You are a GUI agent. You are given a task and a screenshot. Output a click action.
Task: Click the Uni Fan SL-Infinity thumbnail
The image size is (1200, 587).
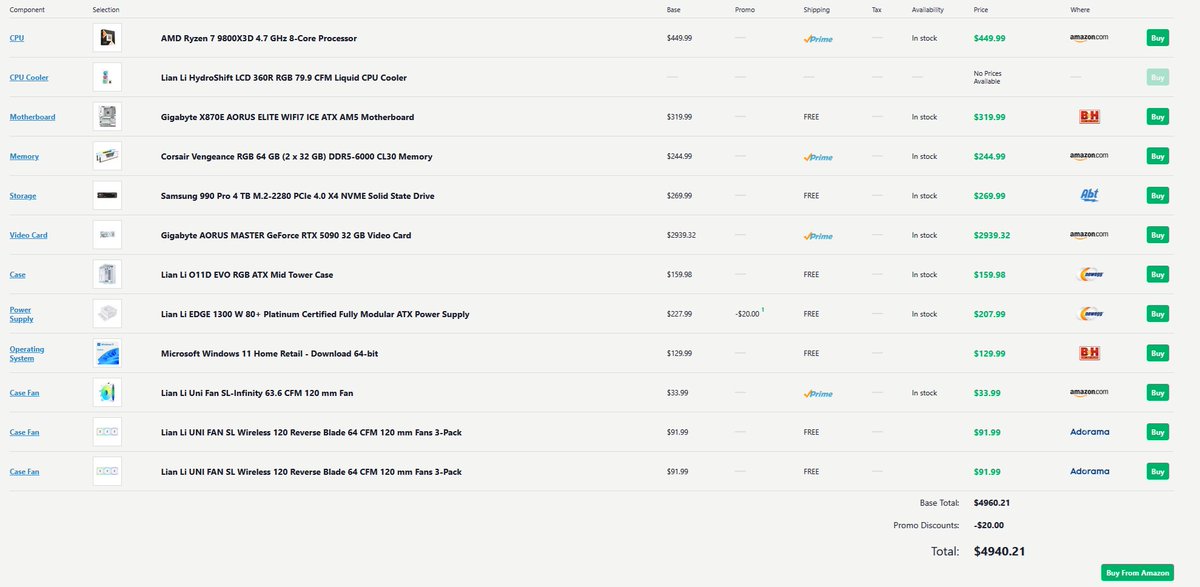click(x=107, y=393)
